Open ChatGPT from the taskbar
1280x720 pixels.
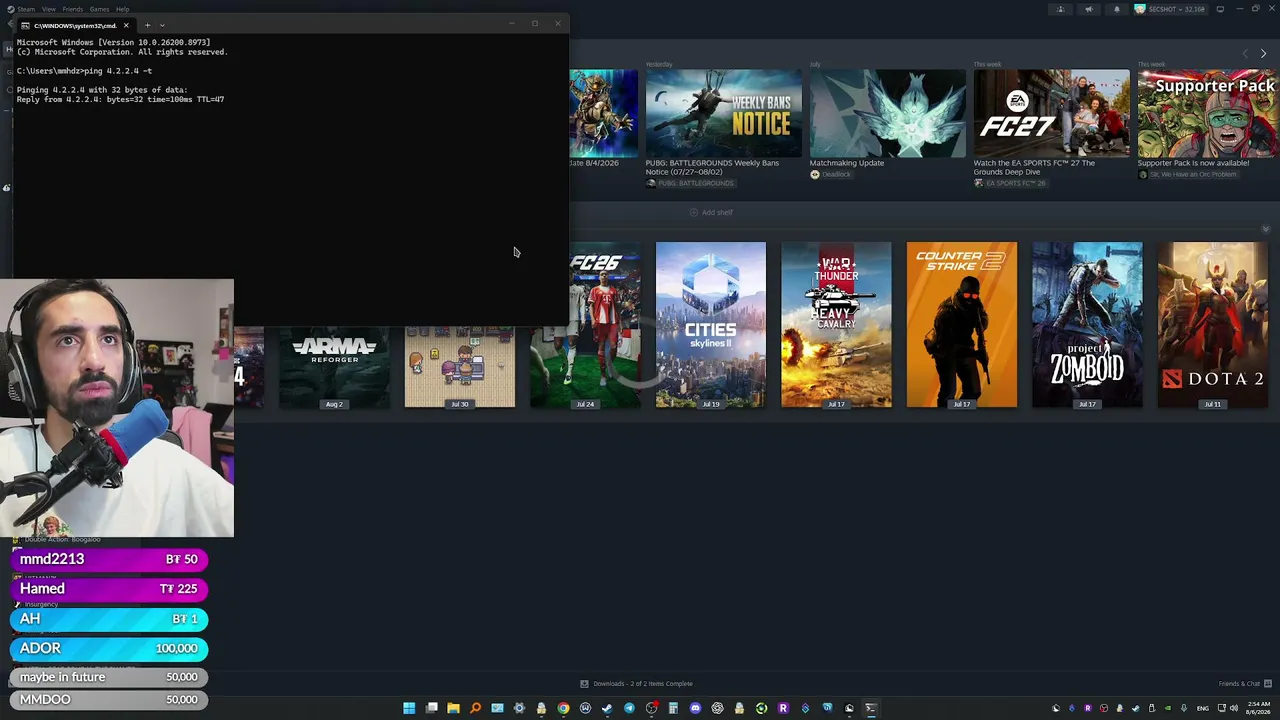717,708
